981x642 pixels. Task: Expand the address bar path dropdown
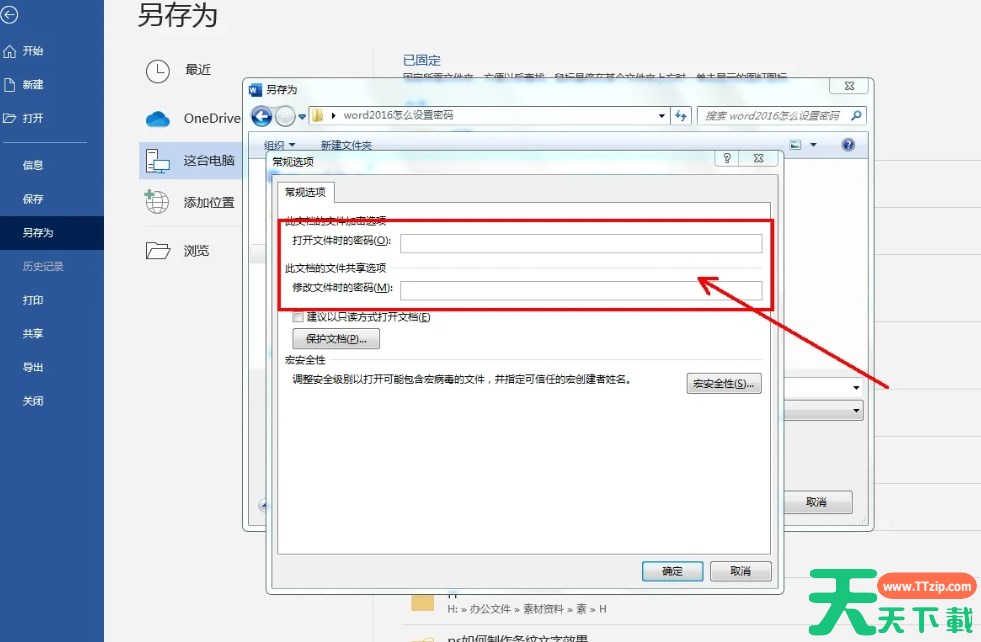(661, 116)
